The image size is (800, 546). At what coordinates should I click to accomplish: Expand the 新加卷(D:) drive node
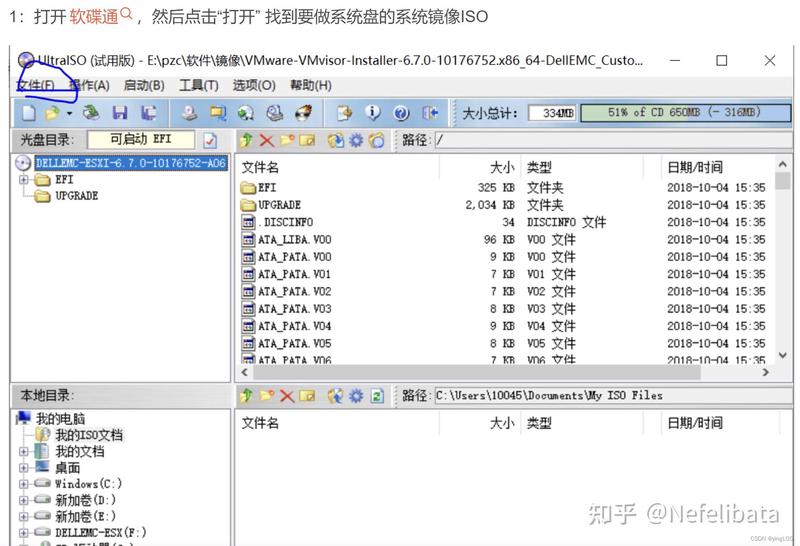point(23,500)
